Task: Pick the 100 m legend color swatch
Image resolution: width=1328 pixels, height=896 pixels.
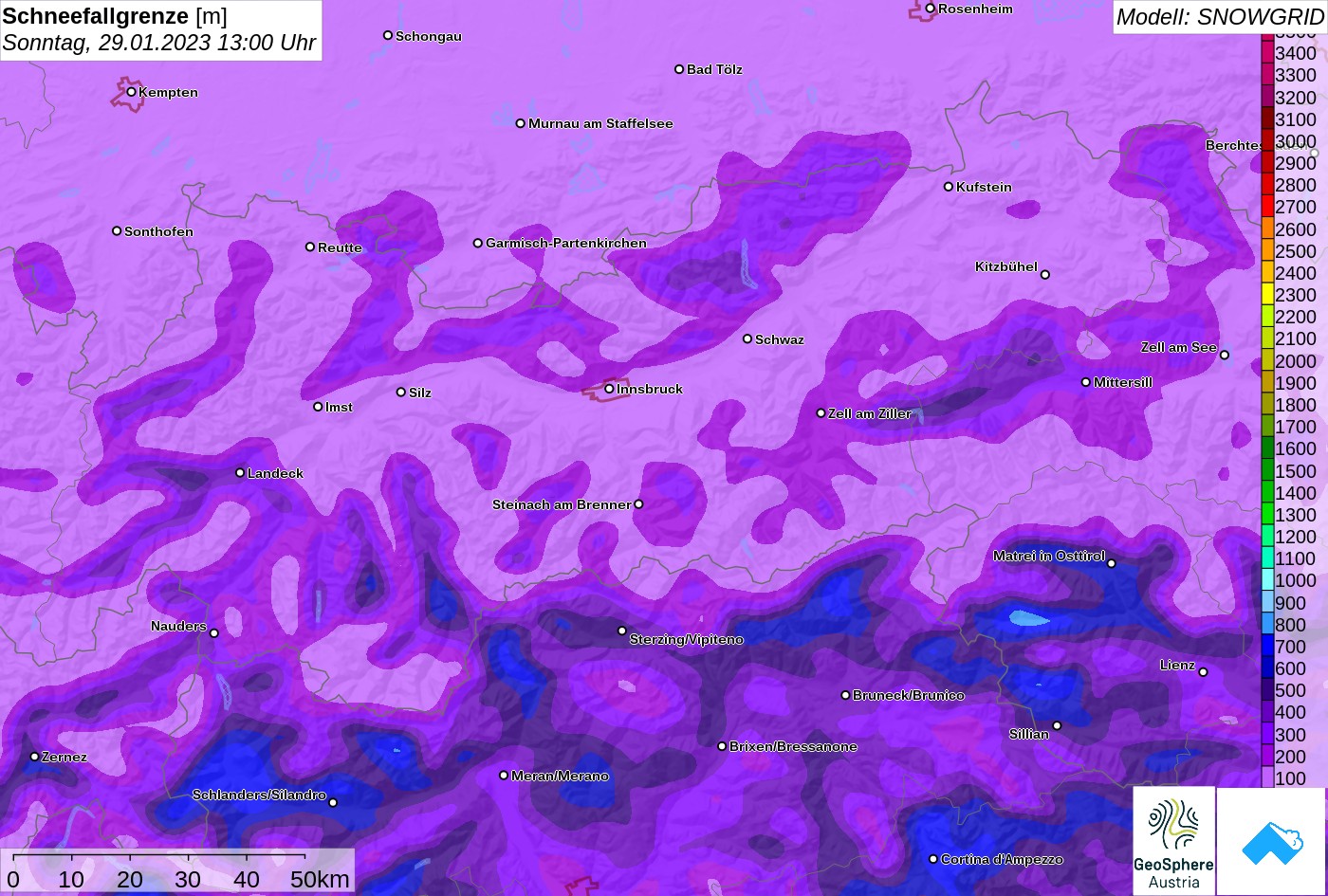Action: [x=1266, y=777]
